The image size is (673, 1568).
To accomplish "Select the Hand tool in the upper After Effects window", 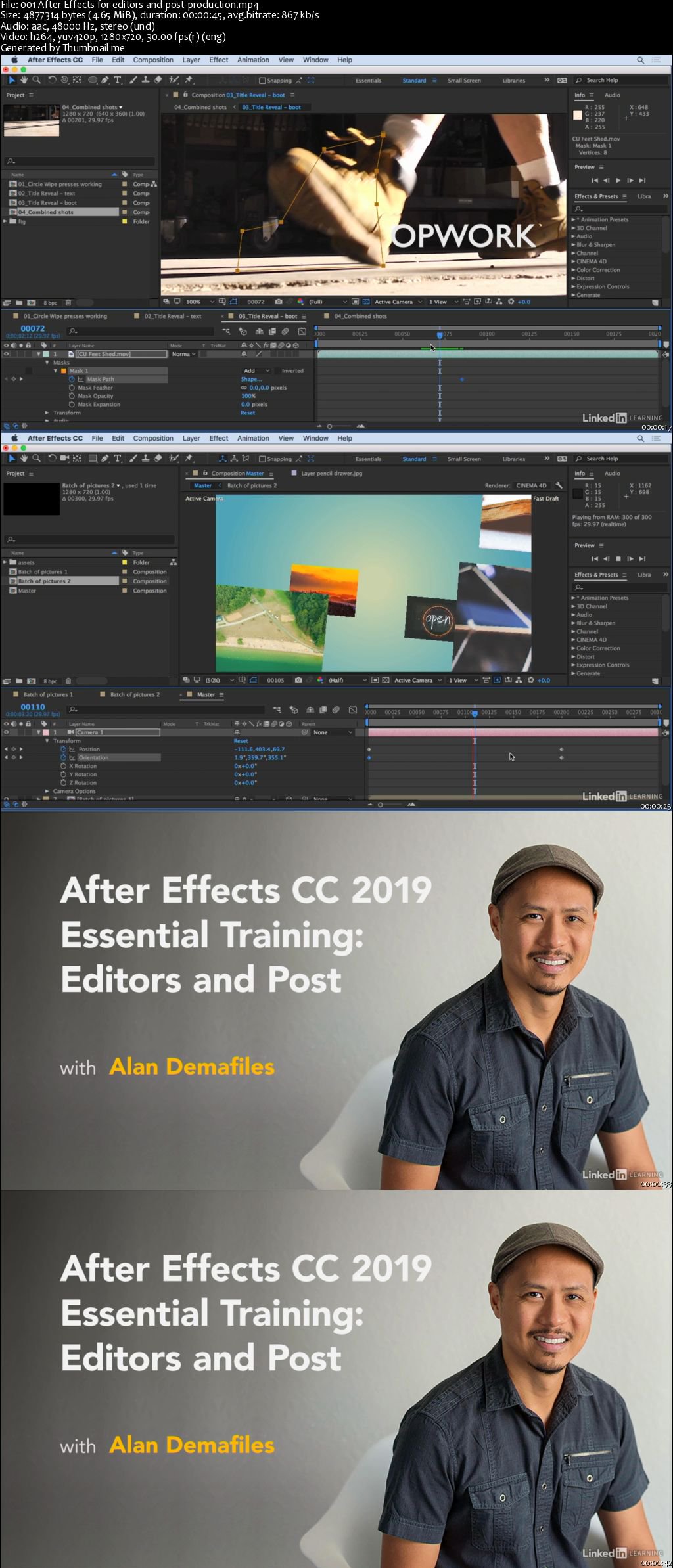I will pyautogui.click(x=24, y=80).
